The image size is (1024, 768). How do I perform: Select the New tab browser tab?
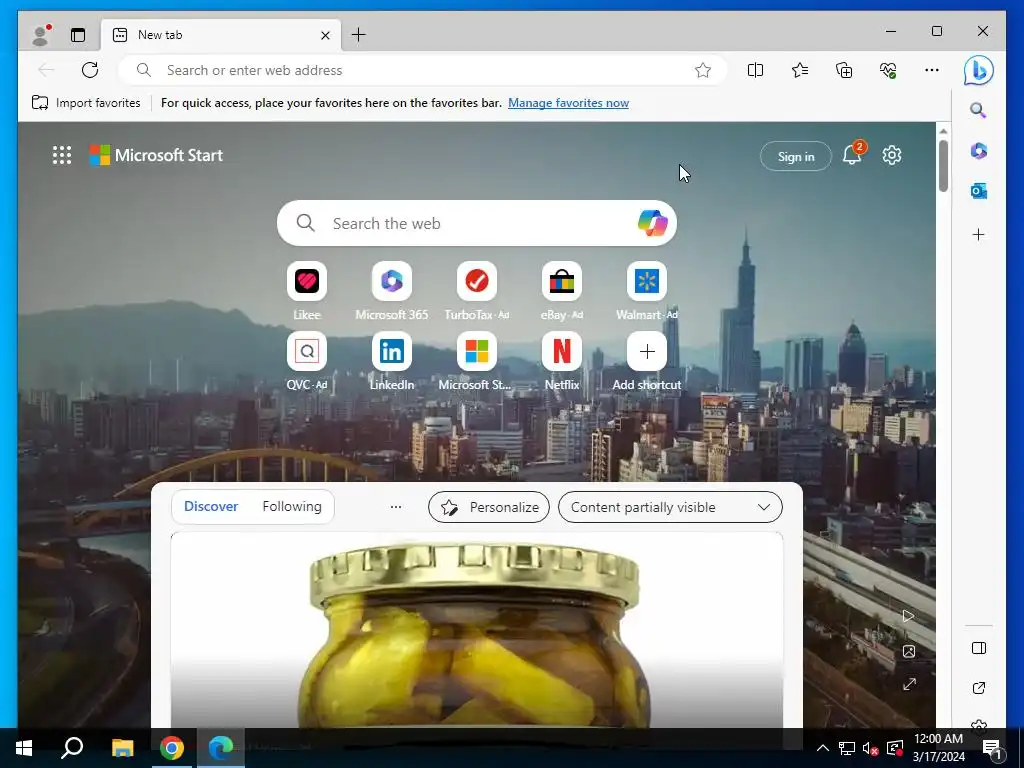221,35
